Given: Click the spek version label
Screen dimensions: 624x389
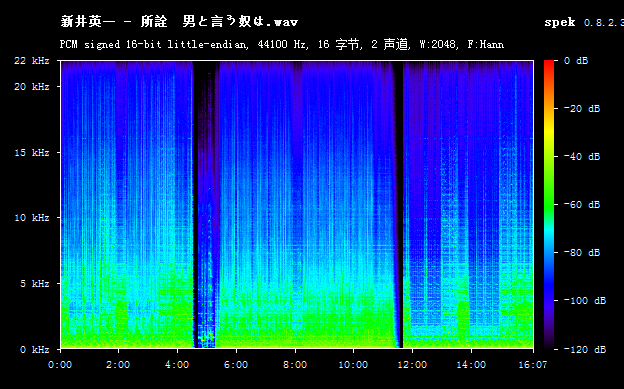Looking at the screenshot, I should (x=584, y=22).
